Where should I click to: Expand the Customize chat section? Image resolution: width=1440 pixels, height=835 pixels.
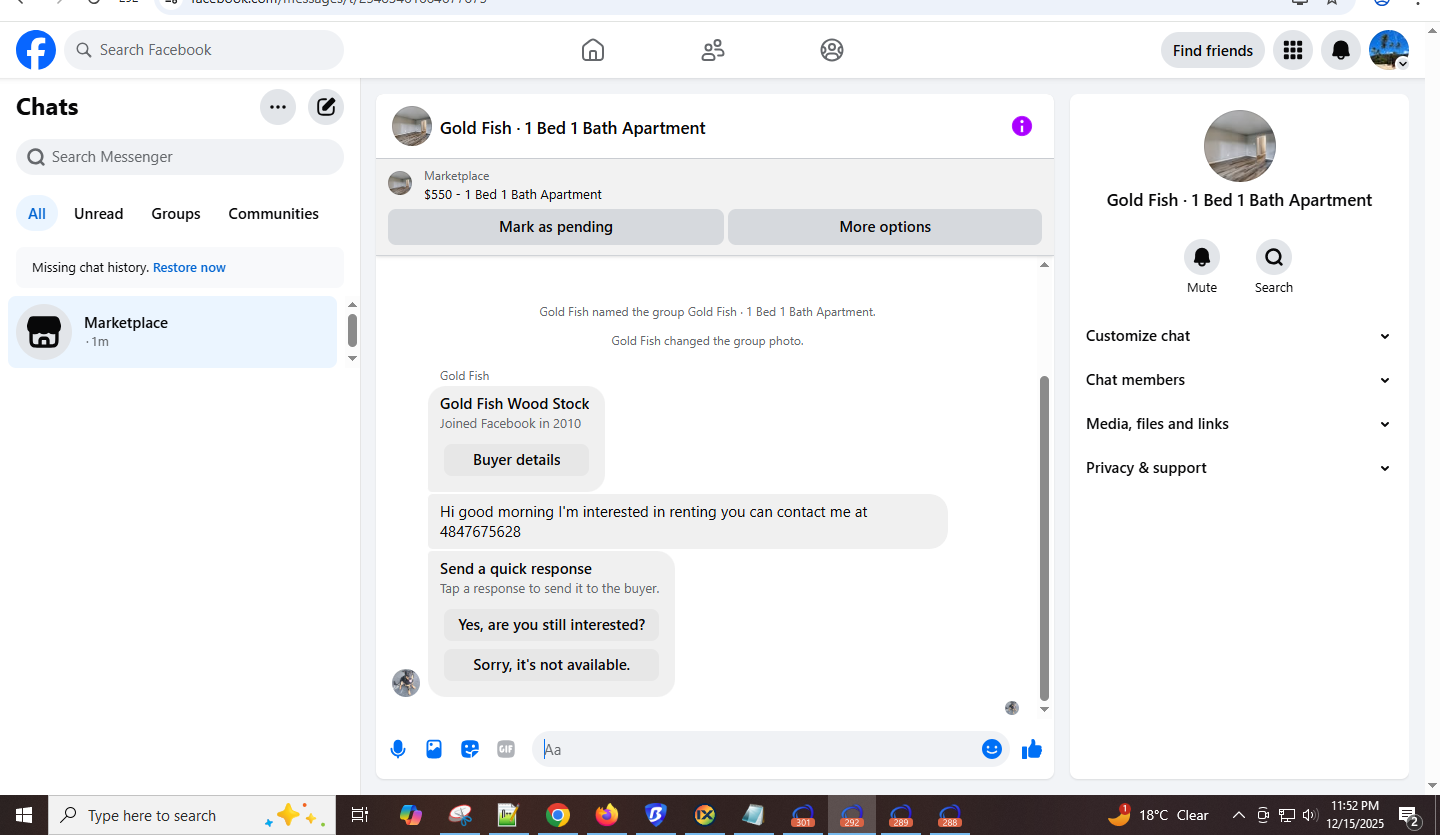(x=1239, y=336)
